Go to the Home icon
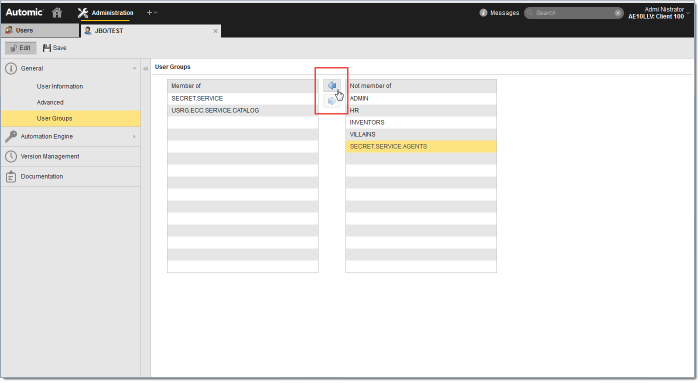Image resolution: width=700 pixels, height=383 pixels. [57, 12]
